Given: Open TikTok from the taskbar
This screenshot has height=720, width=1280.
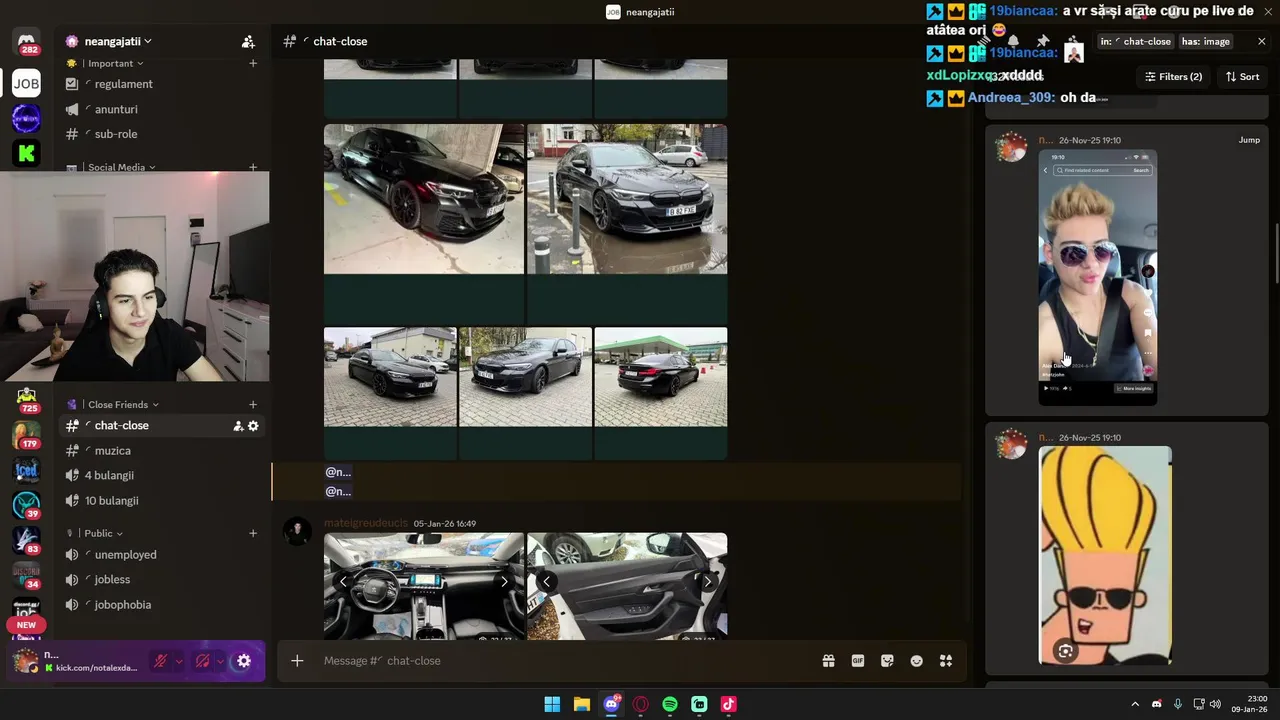Looking at the screenshot, I should coord(728,704).
